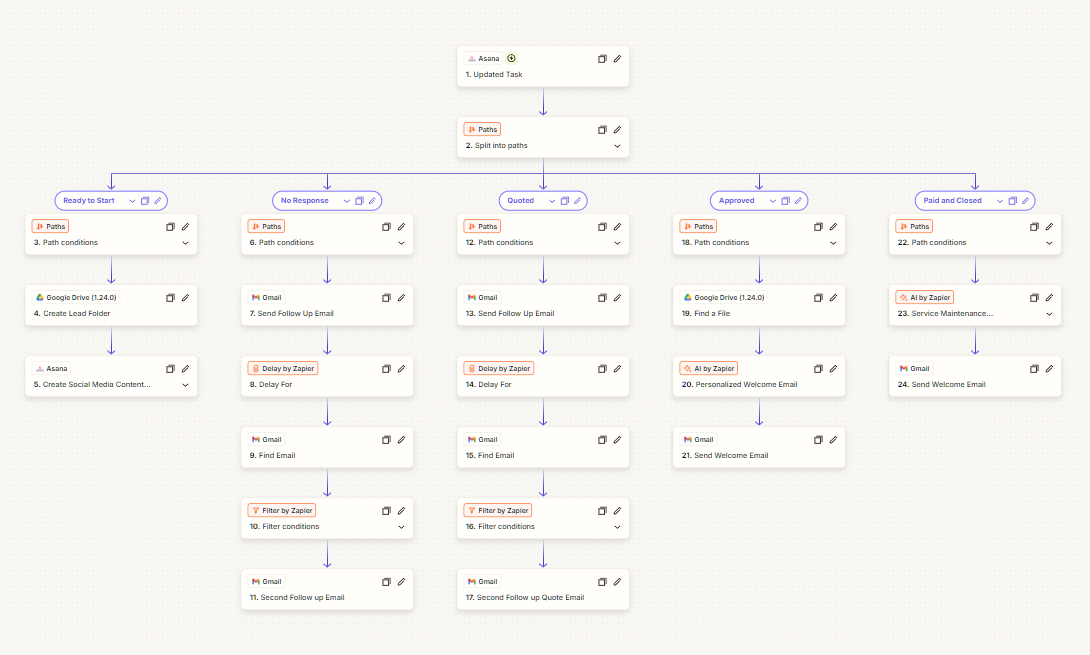Viewport: 1090px width, 655px height.
Task: Open the 1. Updated Task step card
Action: click(543, 67)
